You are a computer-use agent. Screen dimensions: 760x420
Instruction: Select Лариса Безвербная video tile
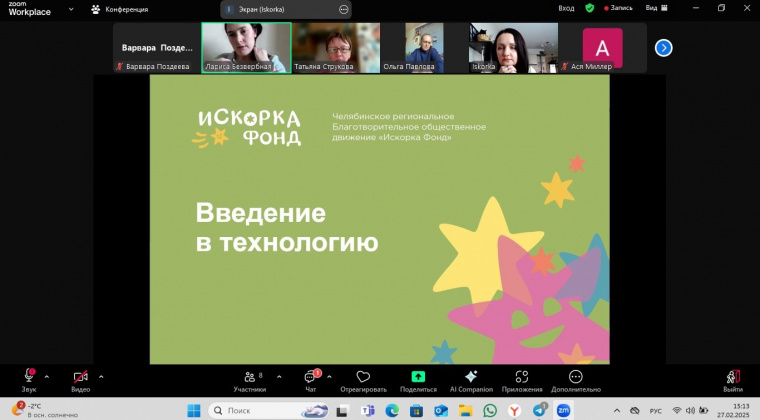(x=246, y=48)
